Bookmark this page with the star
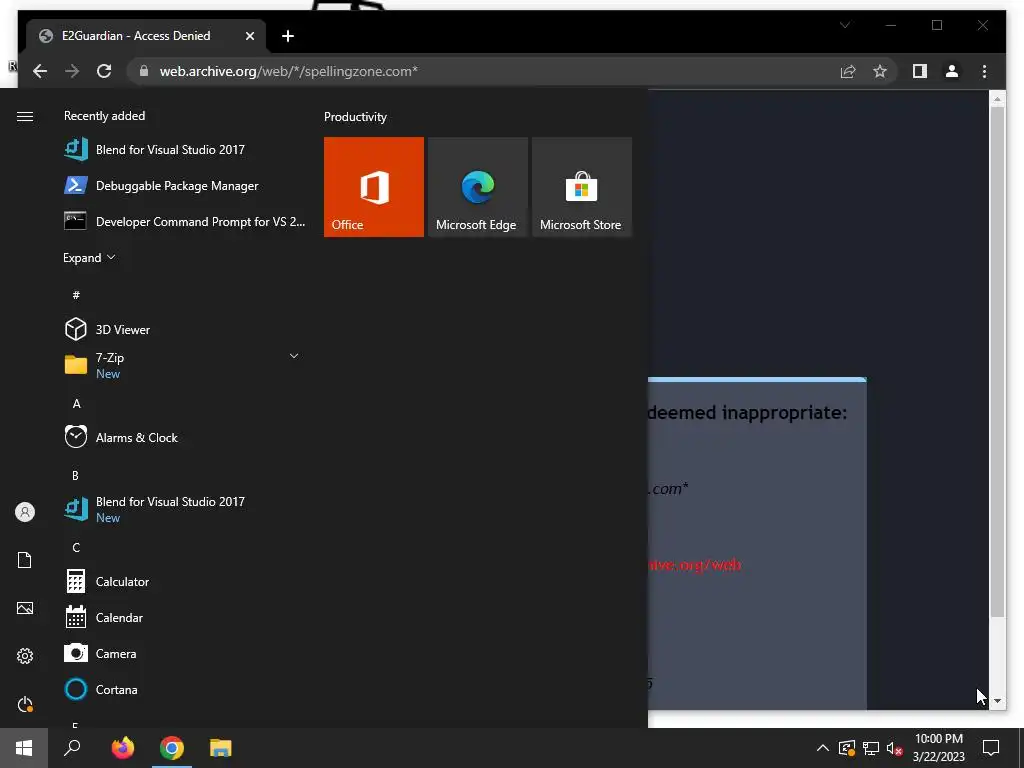The width and height of the screenshot is (1024, 768). pos(880,71)
